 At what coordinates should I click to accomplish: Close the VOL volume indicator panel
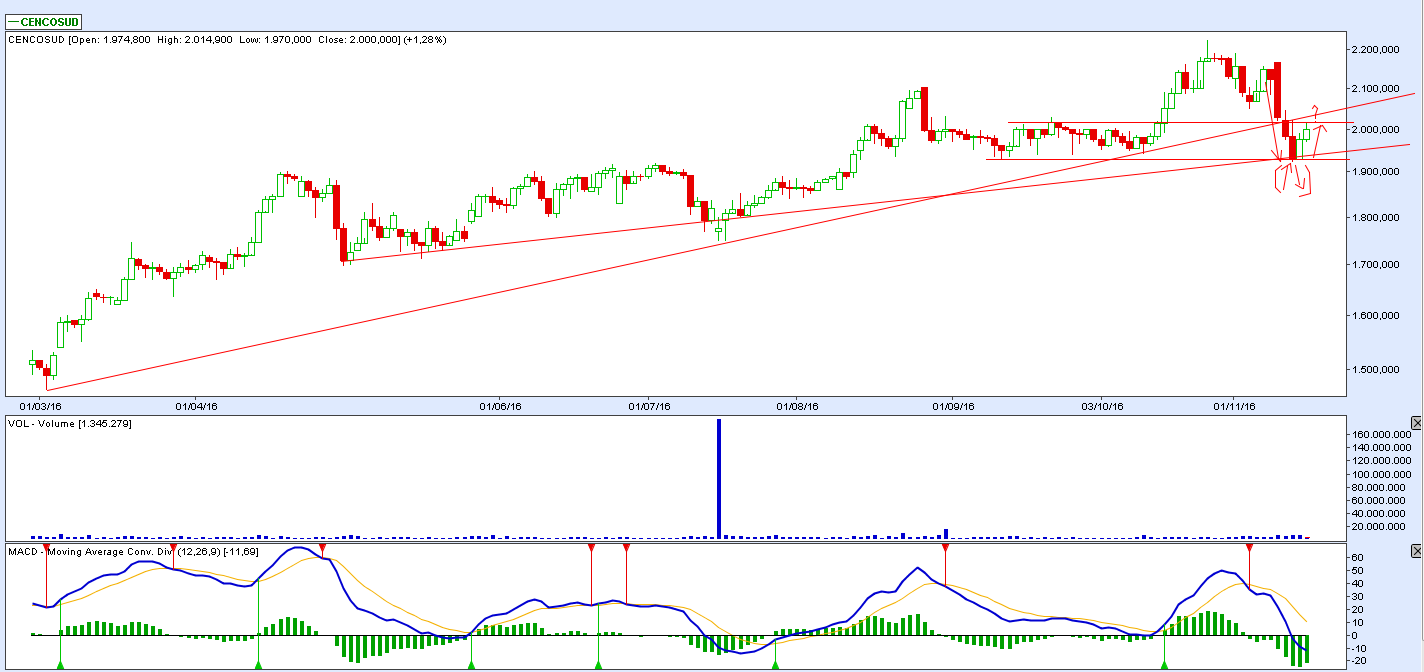click(x=1416, y=423)
